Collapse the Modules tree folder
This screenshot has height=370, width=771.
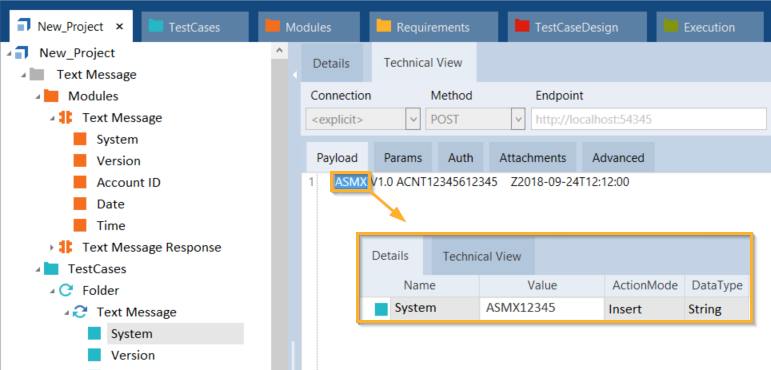37,96
